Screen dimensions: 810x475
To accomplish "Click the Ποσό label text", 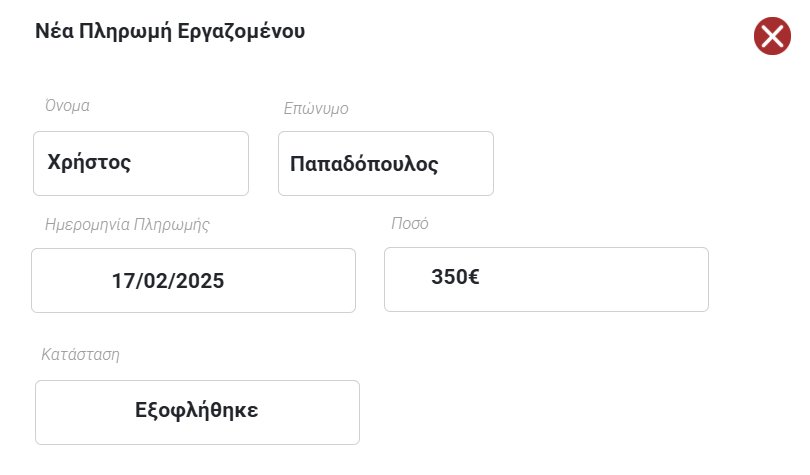I will (x=409, y=223).
